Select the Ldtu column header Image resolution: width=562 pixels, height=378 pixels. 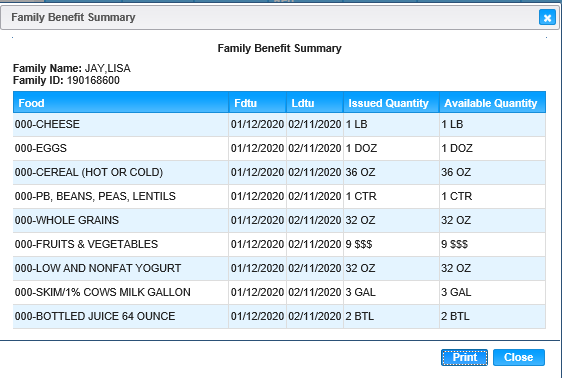click(x=315, y=103)
